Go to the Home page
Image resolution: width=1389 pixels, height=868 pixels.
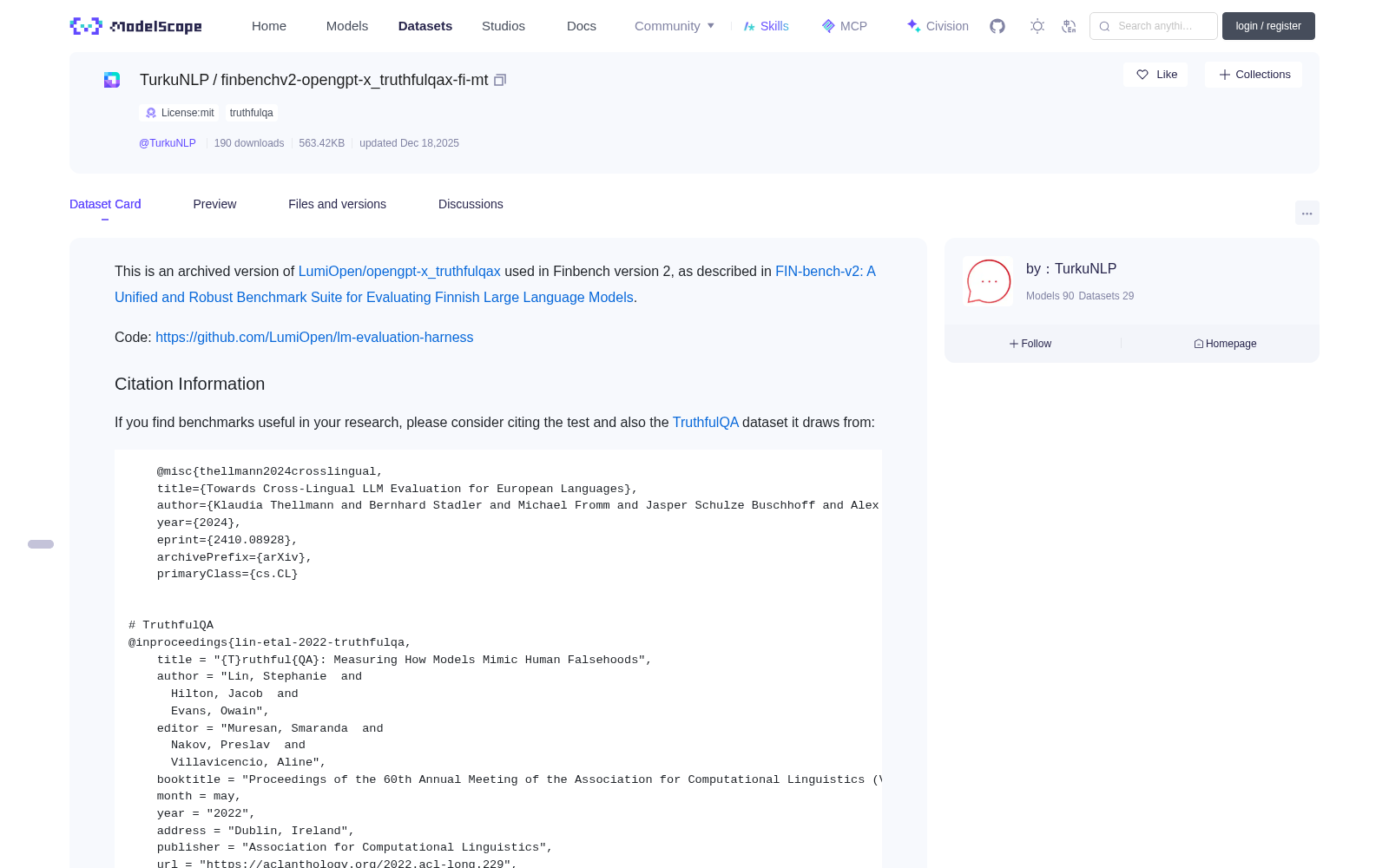tap(269, 26)
